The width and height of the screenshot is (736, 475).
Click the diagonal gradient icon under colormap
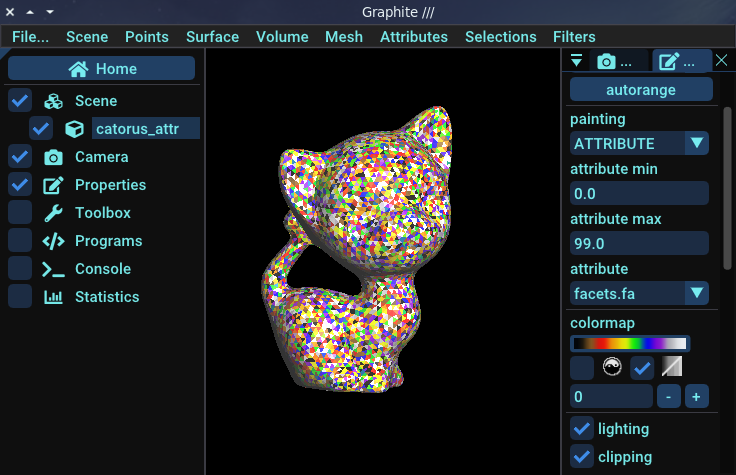672,367
